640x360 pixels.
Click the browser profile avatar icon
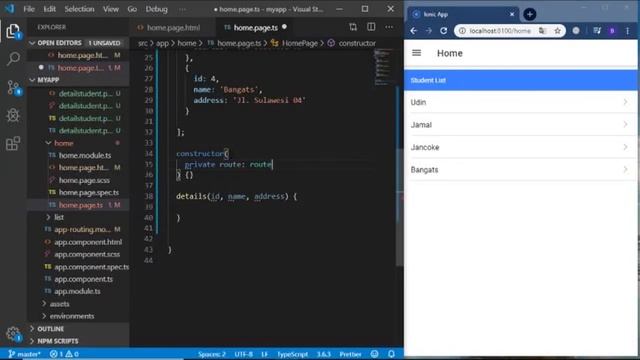coord(612,31)
